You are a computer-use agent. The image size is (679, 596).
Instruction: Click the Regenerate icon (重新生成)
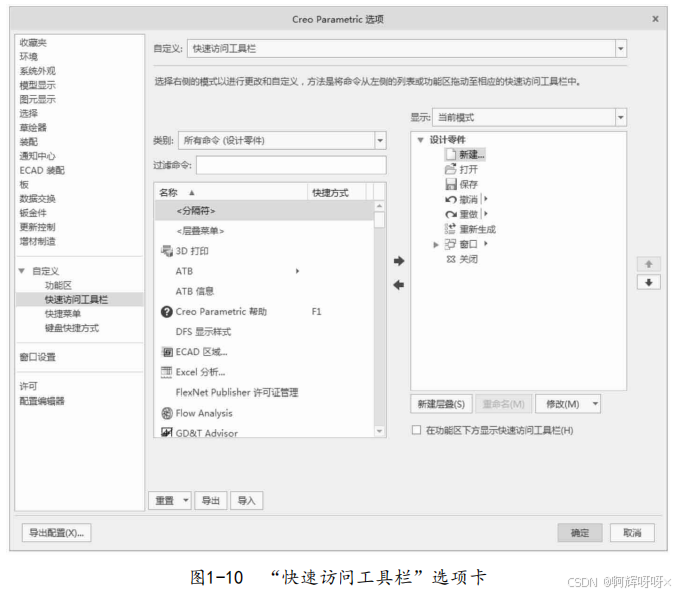(x=450, y=229)
